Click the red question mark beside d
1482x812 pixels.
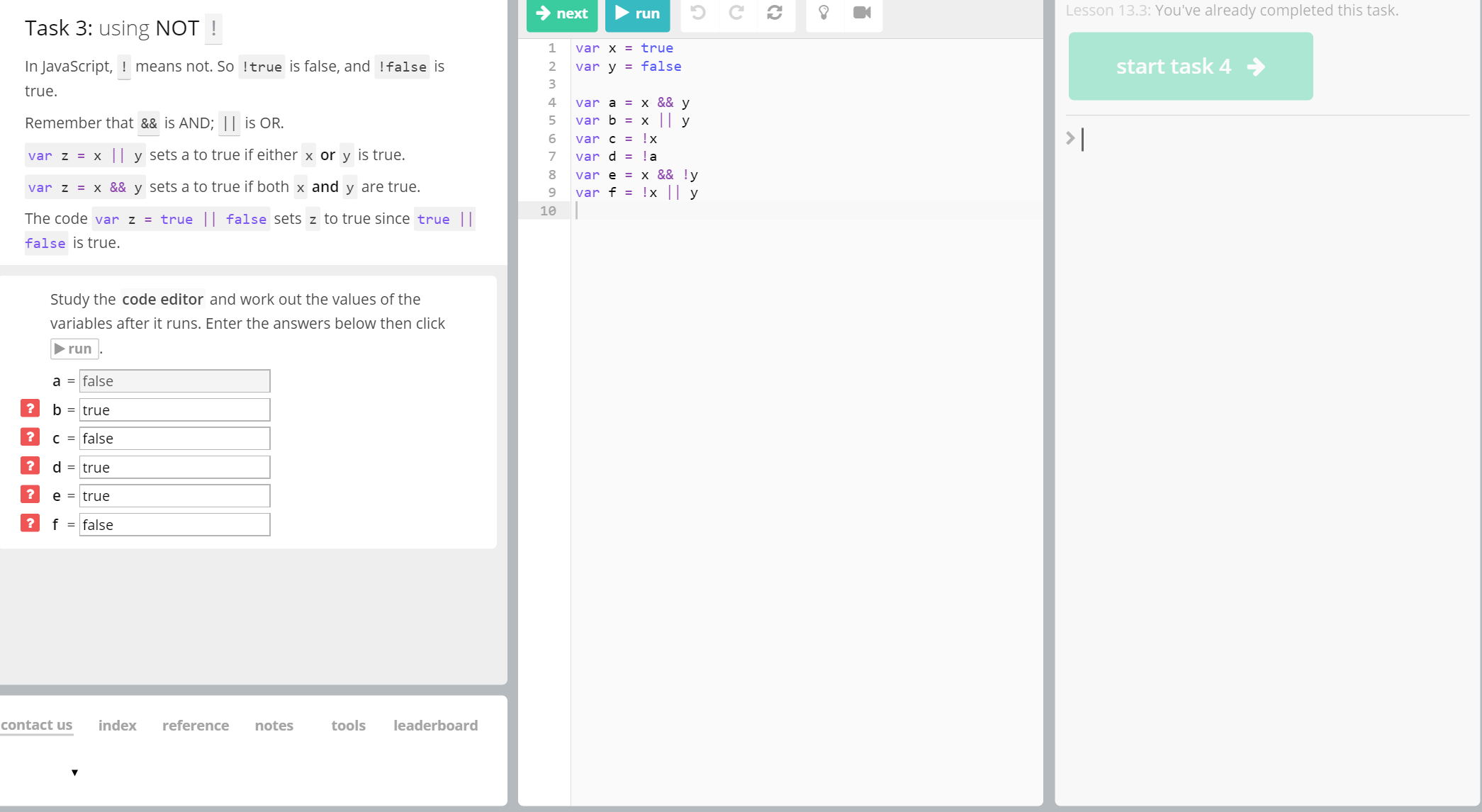[x=30, y=466]
